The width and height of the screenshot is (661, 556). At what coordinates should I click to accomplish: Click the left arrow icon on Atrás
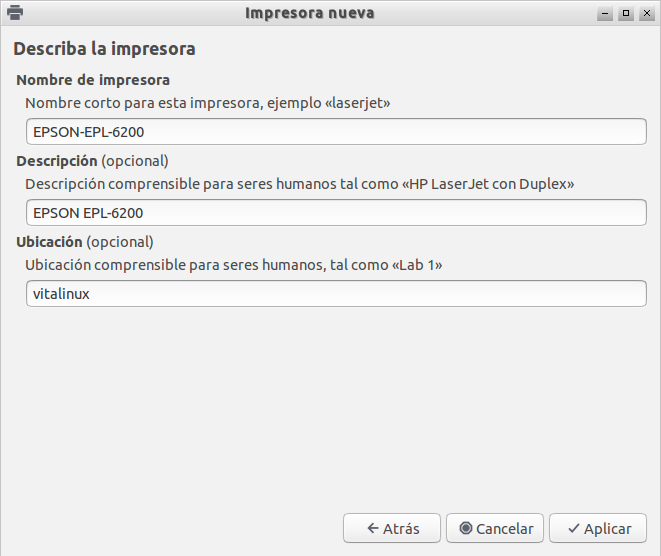pyautogui.click(x=373, y=528)
